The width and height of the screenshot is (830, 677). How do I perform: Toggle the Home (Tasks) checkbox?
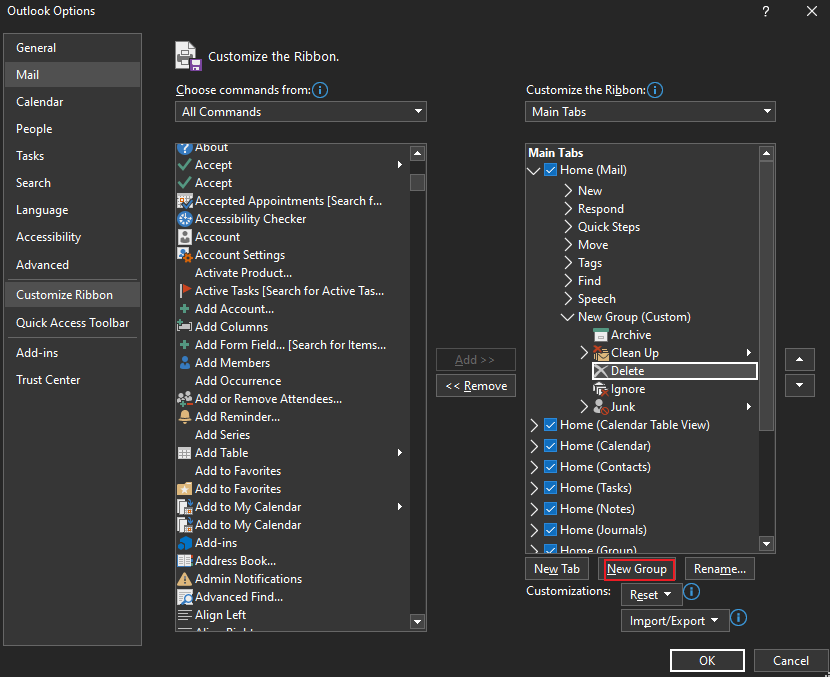point(550,487)
